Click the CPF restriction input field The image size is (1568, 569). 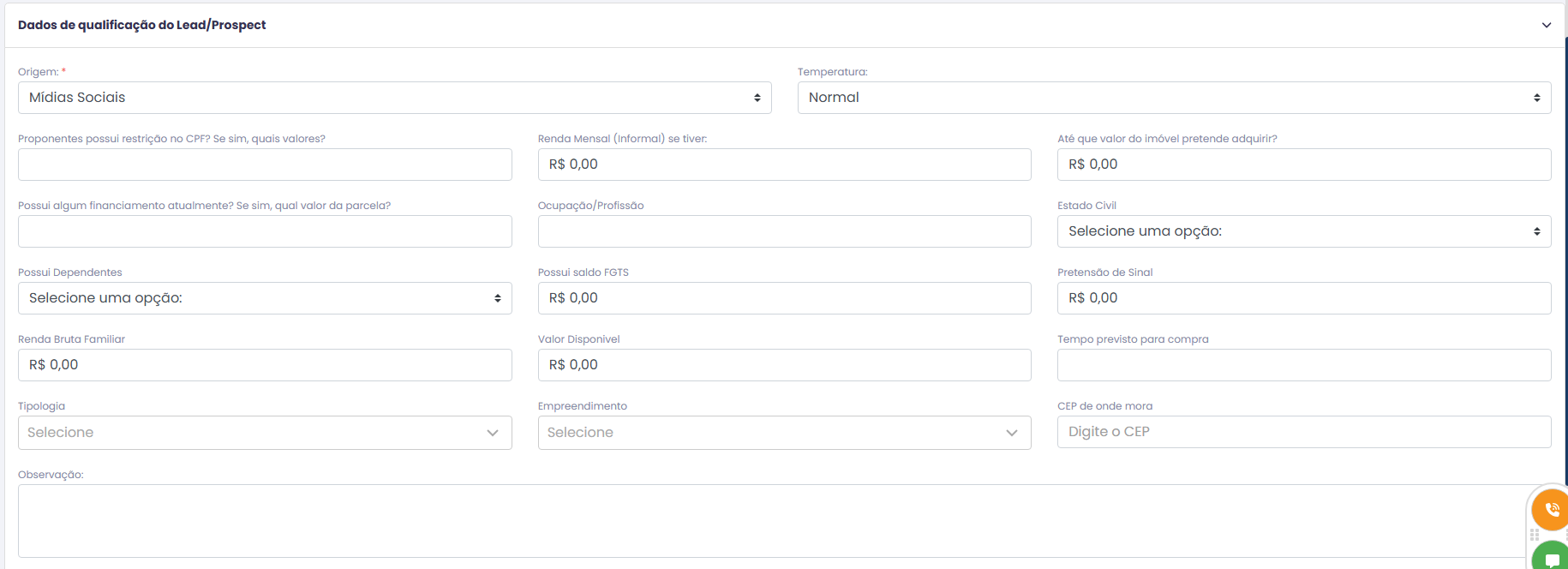click(x=265, y=165)
